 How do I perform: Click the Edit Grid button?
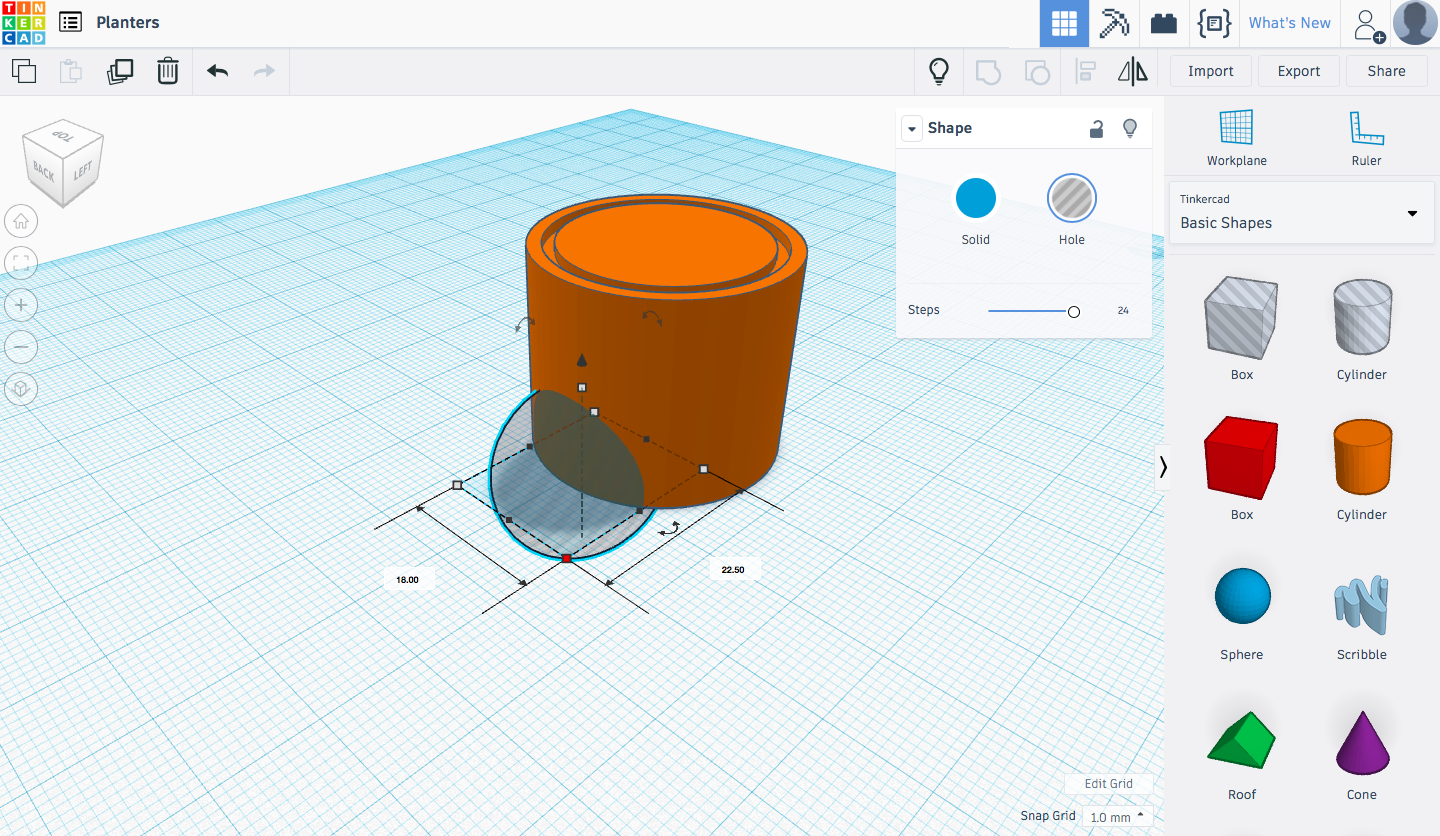1108,784
